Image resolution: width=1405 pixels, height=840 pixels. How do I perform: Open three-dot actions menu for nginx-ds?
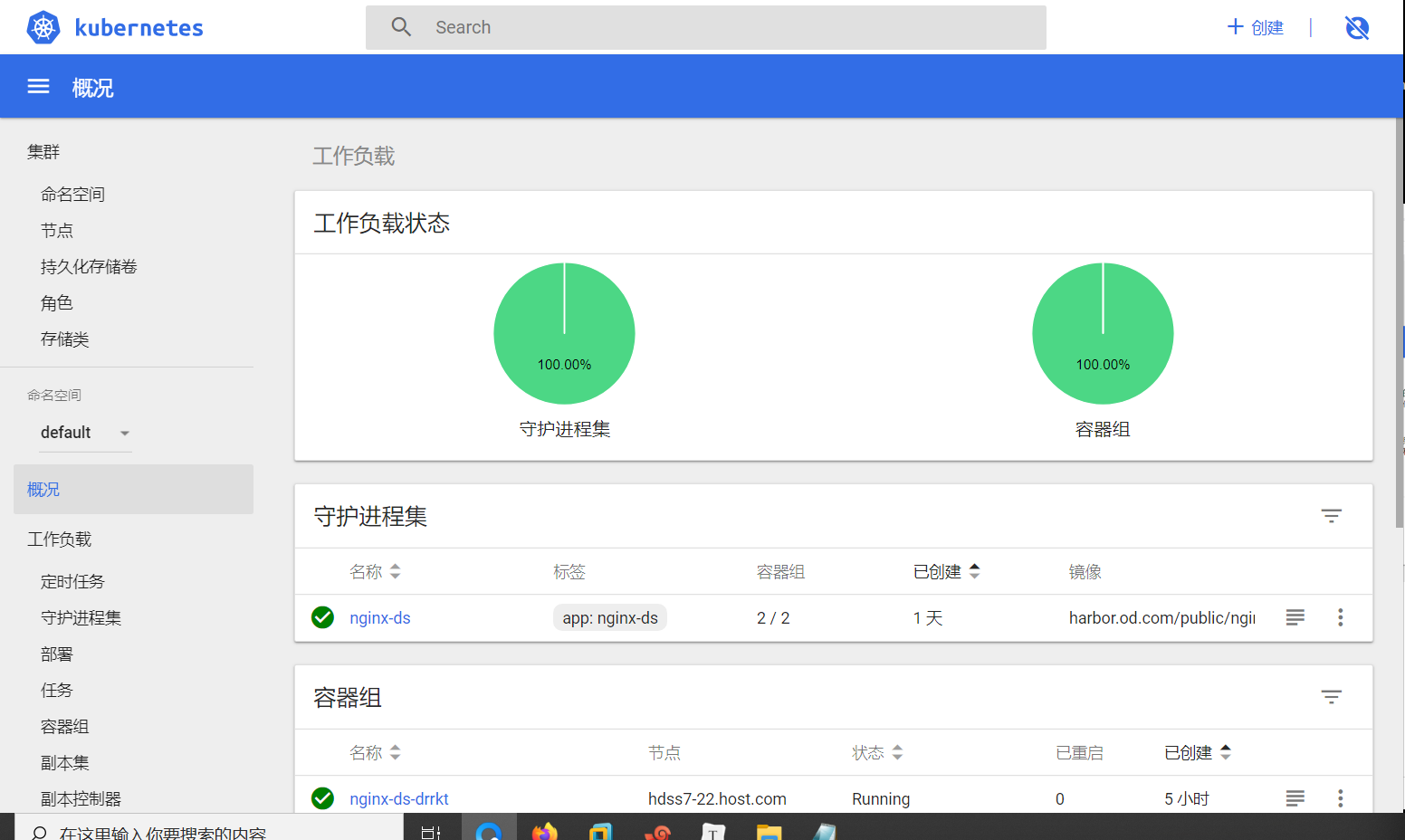pyautogui.click(x=1340, y=617)
